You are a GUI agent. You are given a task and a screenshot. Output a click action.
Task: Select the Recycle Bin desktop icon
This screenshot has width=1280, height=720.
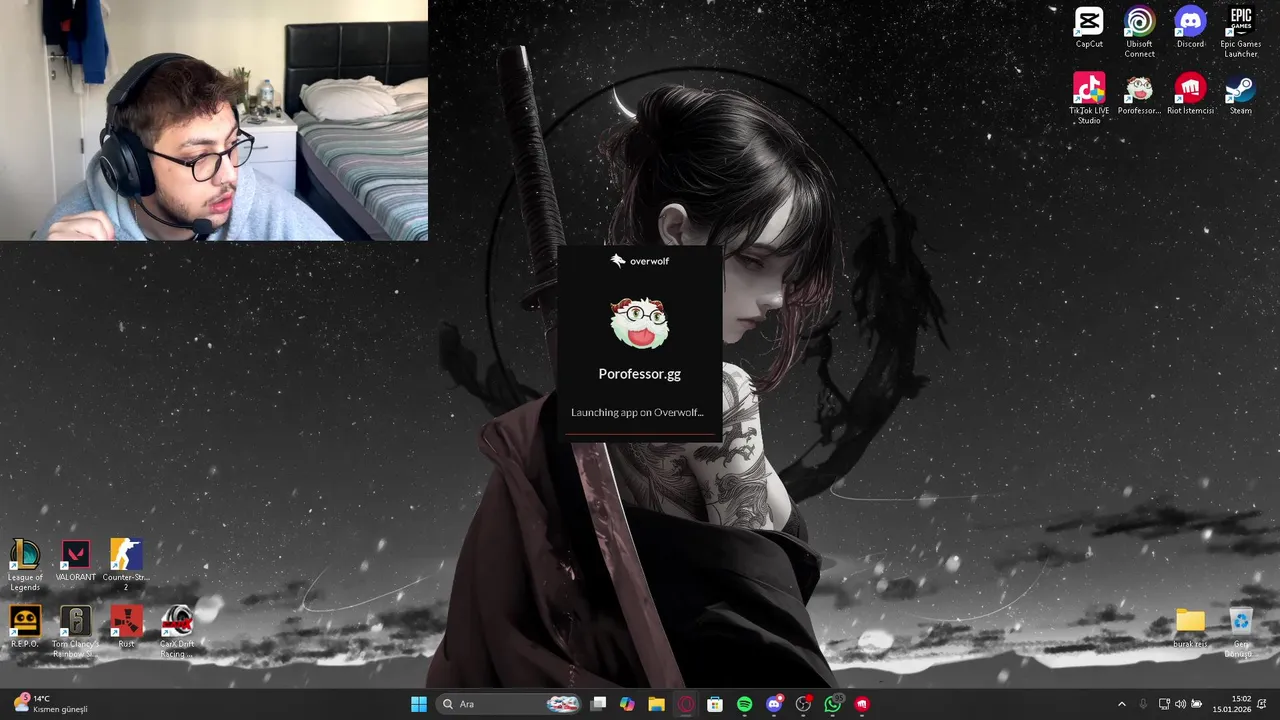coord(1241,632)
